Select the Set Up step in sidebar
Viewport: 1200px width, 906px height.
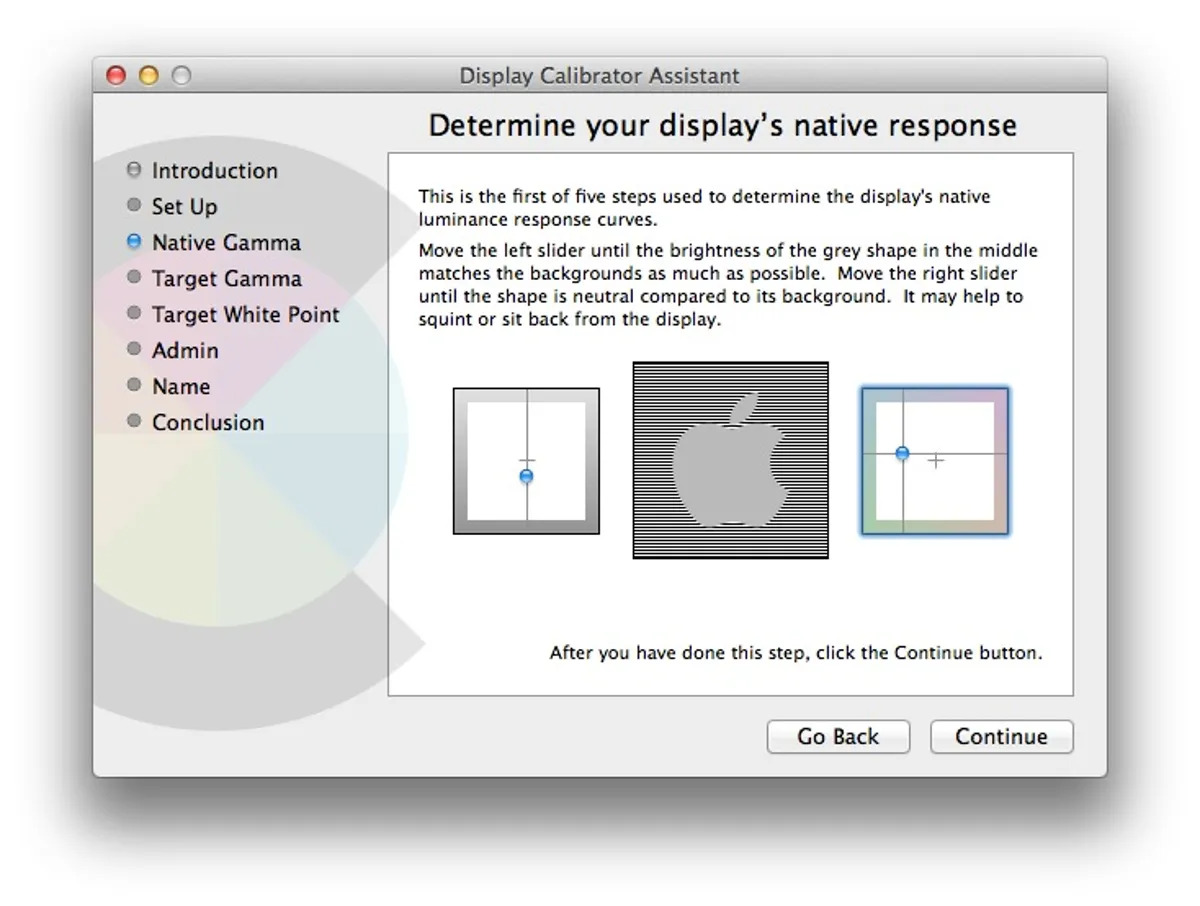coord(184,207)
